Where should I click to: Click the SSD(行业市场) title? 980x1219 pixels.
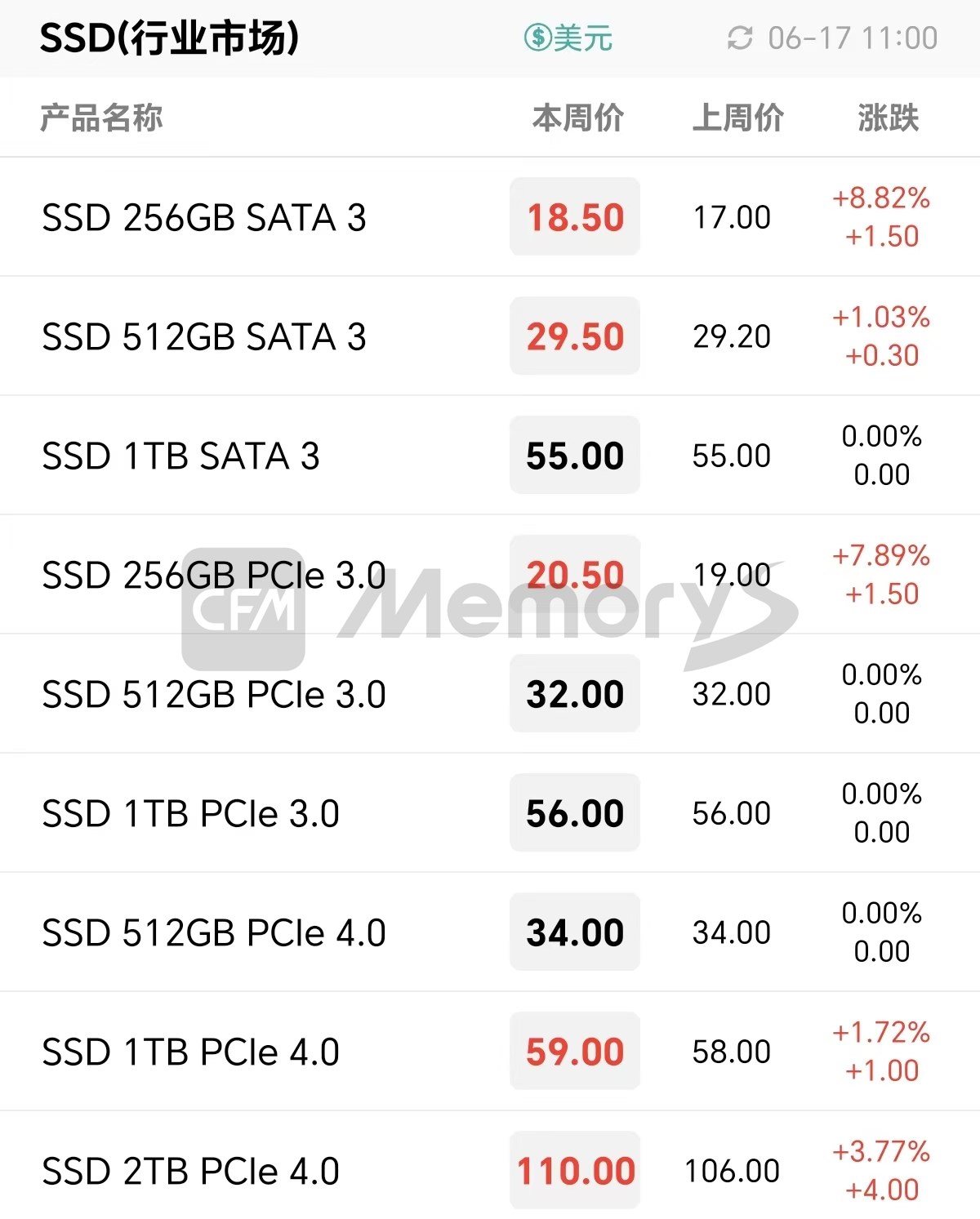tap(169, 38)
